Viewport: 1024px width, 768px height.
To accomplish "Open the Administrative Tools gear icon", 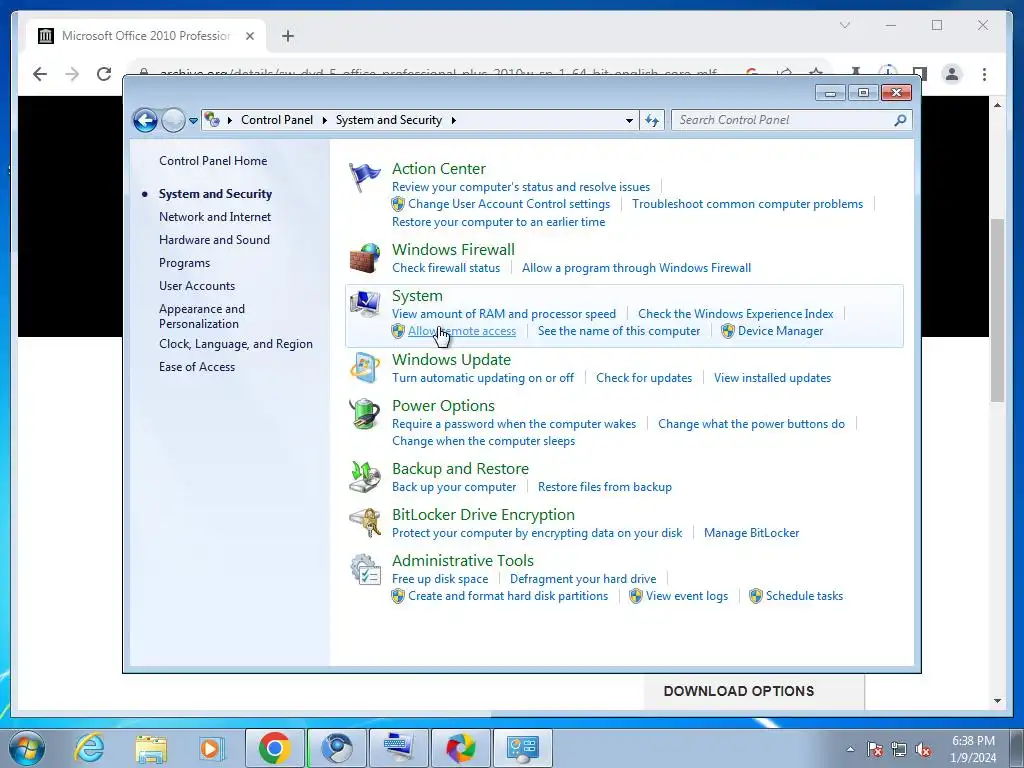I will click(364, 569).
